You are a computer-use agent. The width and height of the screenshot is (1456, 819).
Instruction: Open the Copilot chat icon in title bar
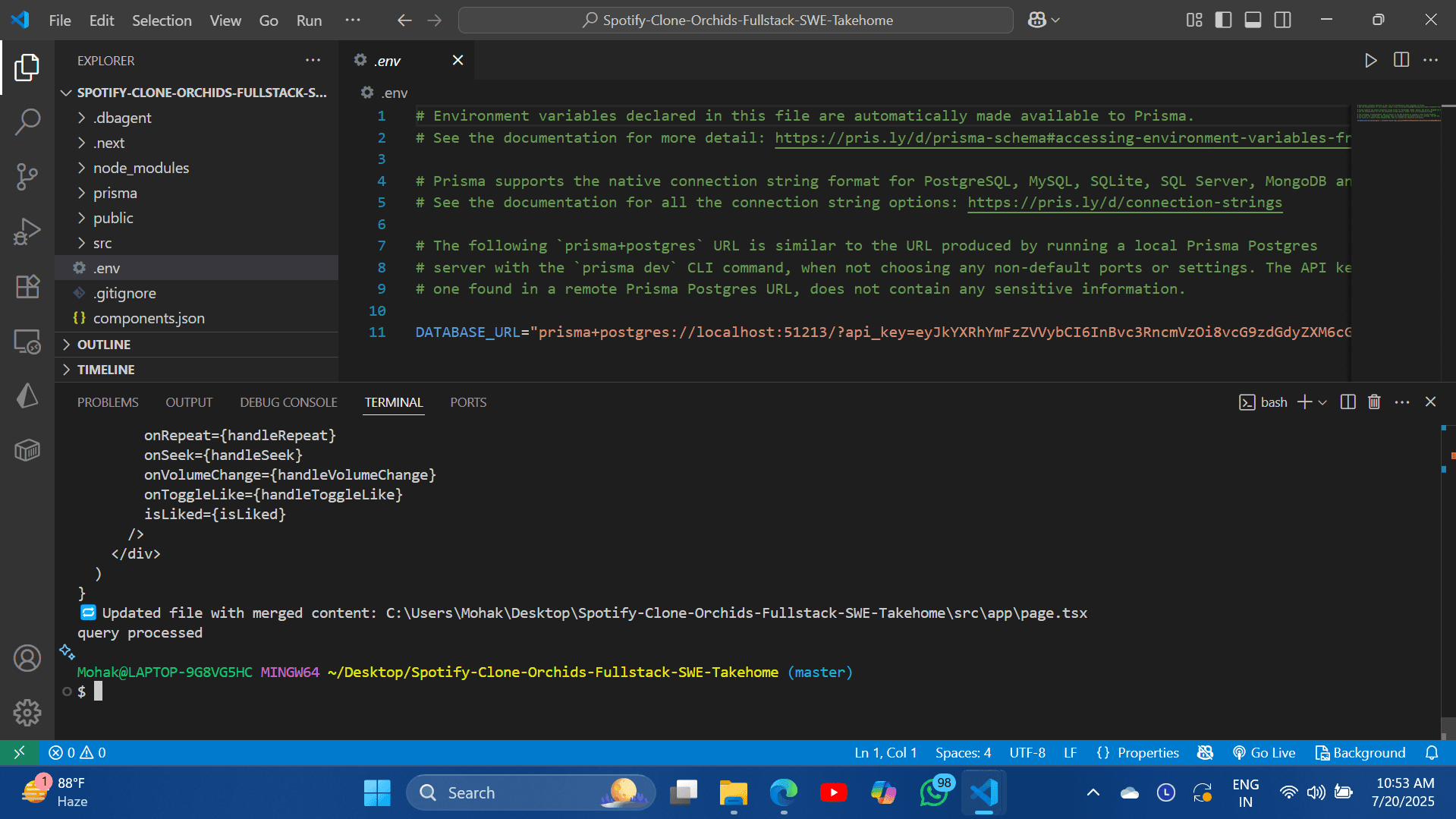1037,20
